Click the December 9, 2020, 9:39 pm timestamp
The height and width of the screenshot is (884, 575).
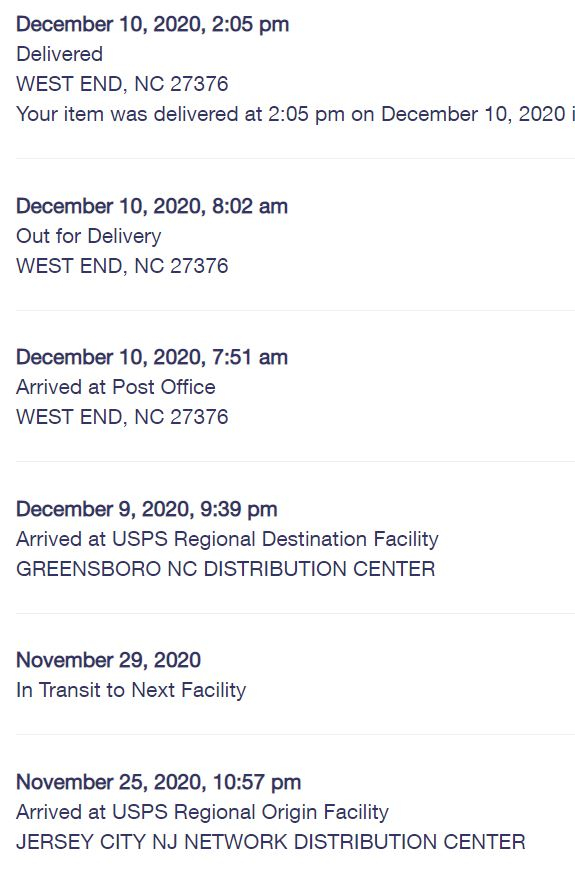(x=147, y=510)
